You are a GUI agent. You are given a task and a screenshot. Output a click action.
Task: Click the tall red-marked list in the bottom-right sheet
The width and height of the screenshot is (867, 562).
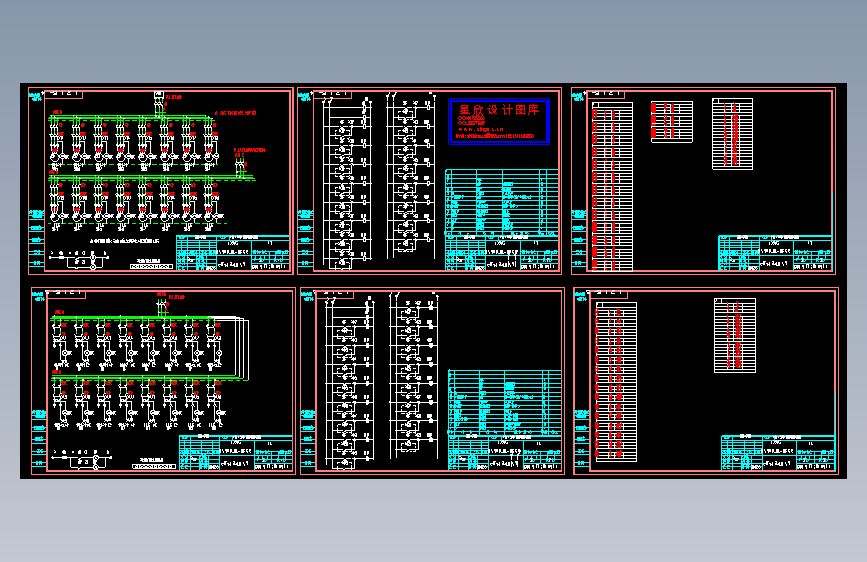(x=616, y=382)
